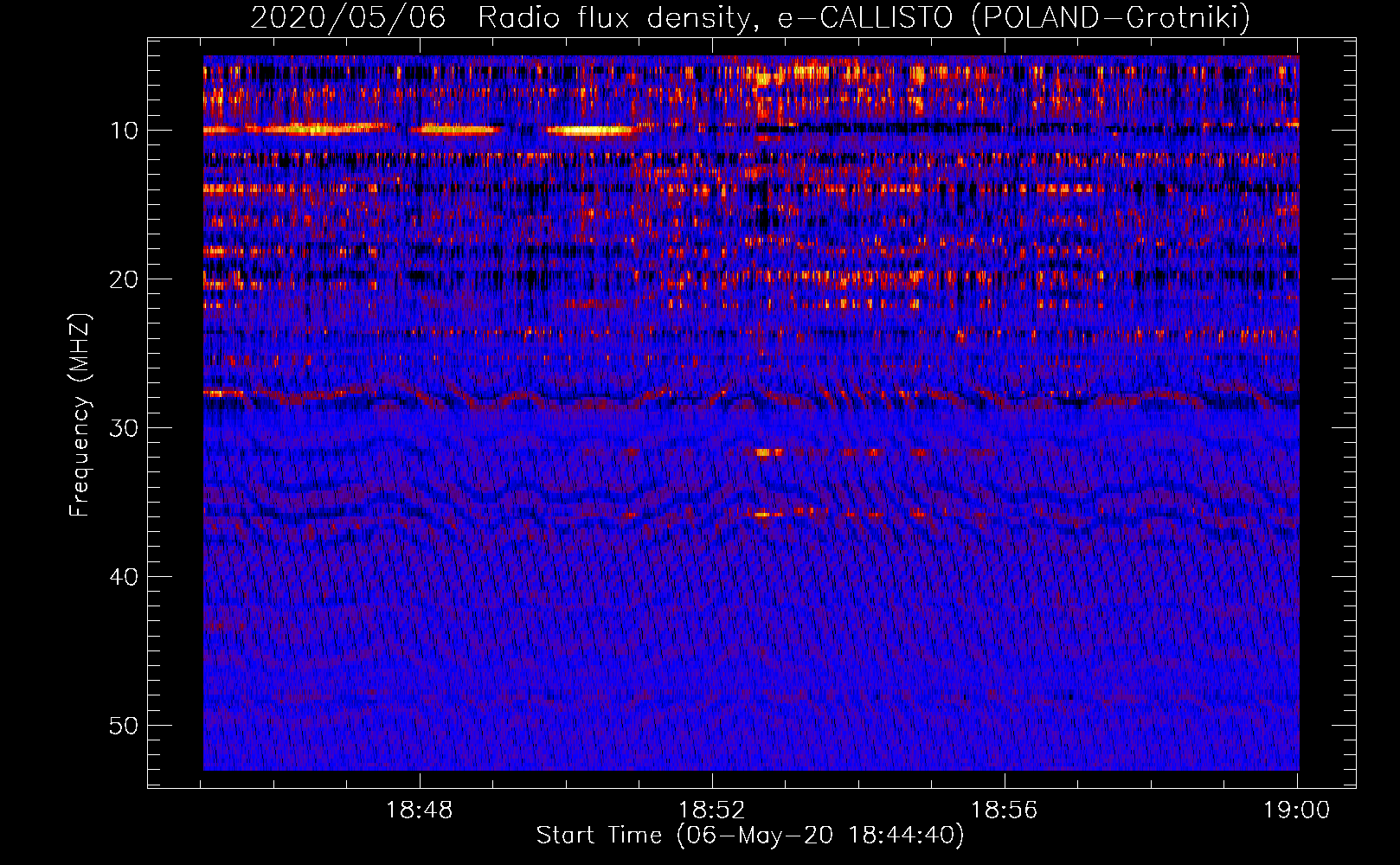Click the 30 MHz frequency tick label
The image size is (1400, 865).
coord(124,428)
